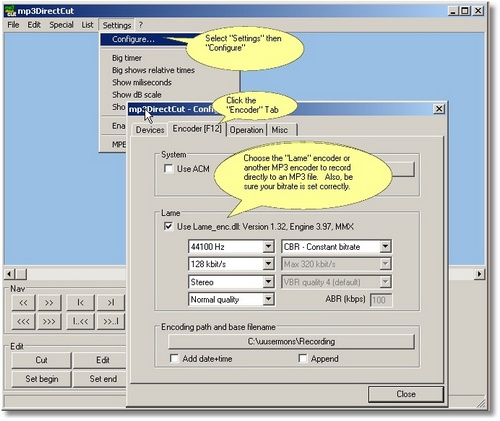
Task: Open the Special menu
Action: tap(61, 25)
